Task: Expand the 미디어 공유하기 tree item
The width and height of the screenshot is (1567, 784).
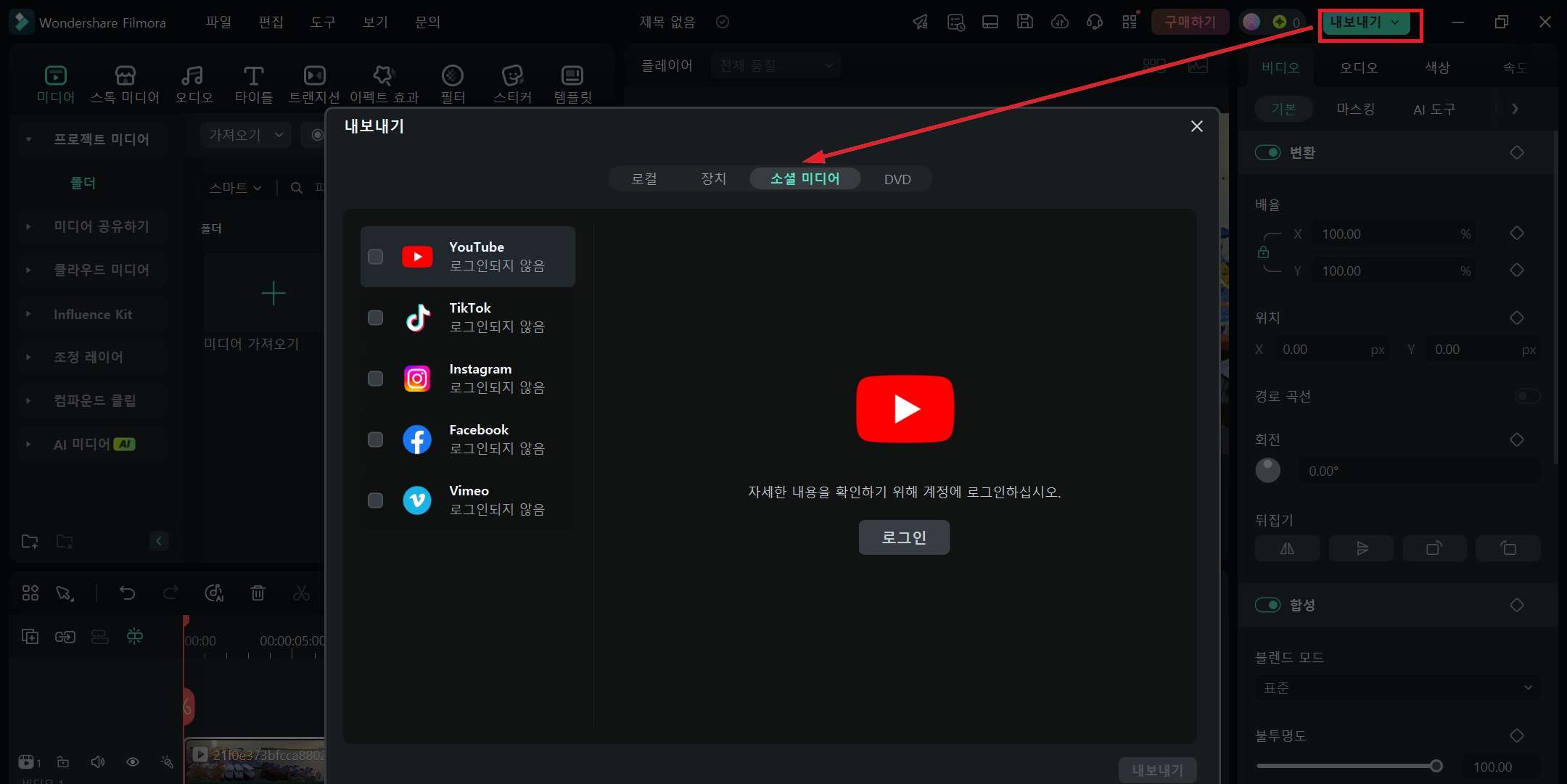Action: (x=28, y=226)
